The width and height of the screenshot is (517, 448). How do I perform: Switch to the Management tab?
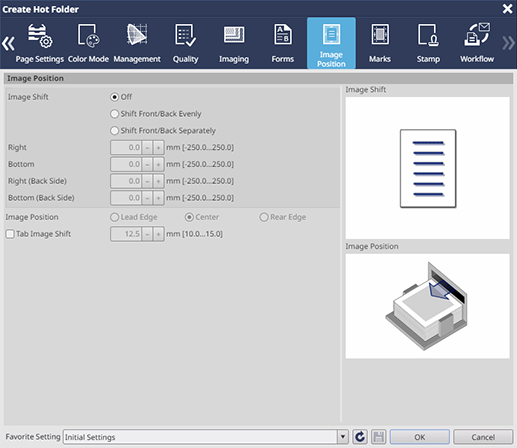(x=137, y=43)
